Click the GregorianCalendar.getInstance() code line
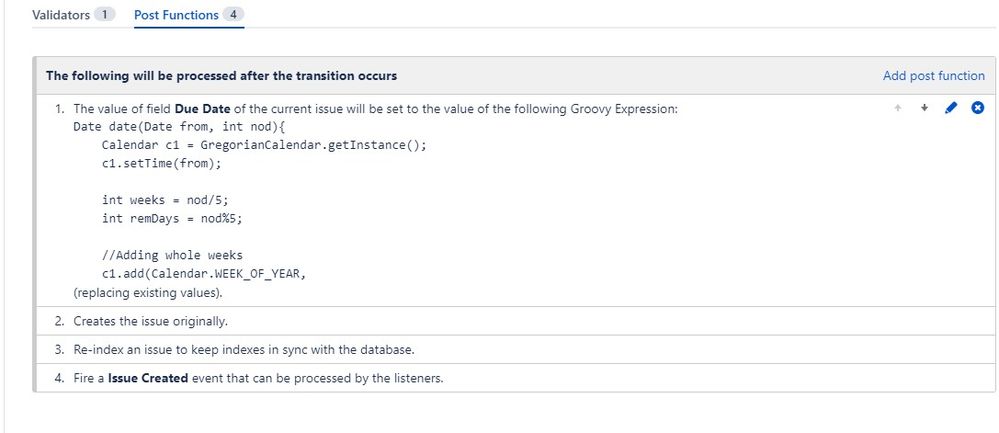The image size is (999, 433). (x=264, y=145)
